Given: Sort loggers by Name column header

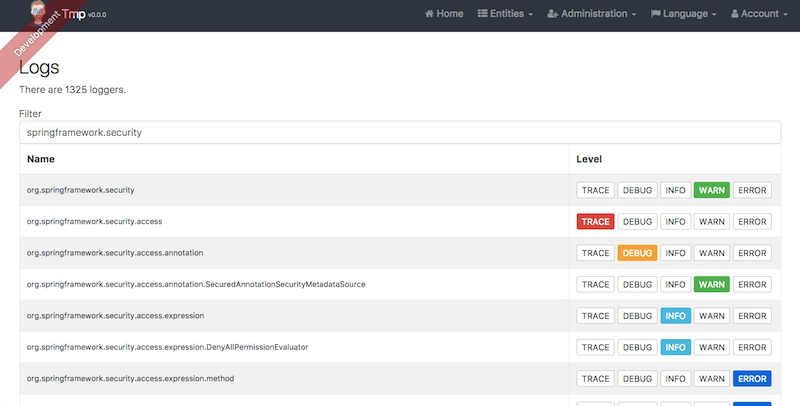Looking at the screenshot, I should pyautogui.click(x=41, y=159).
